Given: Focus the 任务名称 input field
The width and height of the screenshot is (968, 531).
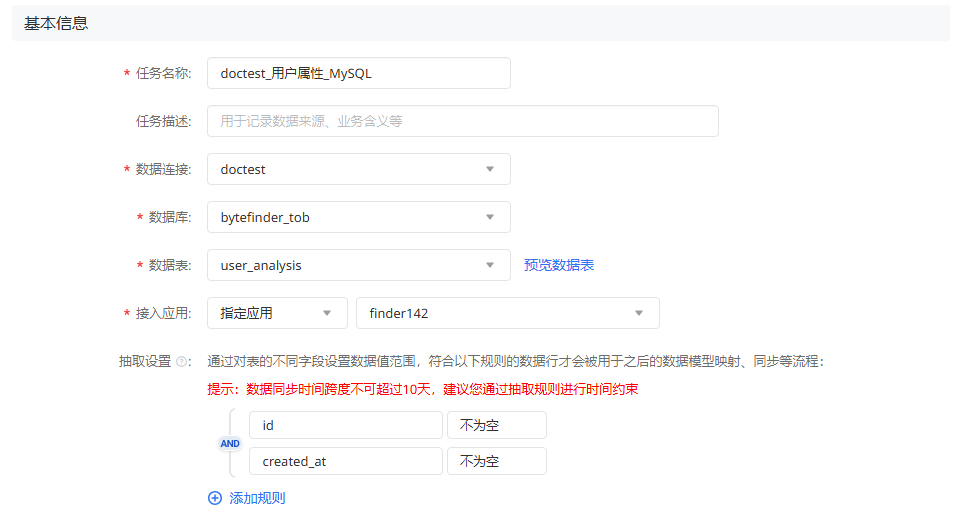Looking at the screenshot, I should click(359, 73).
